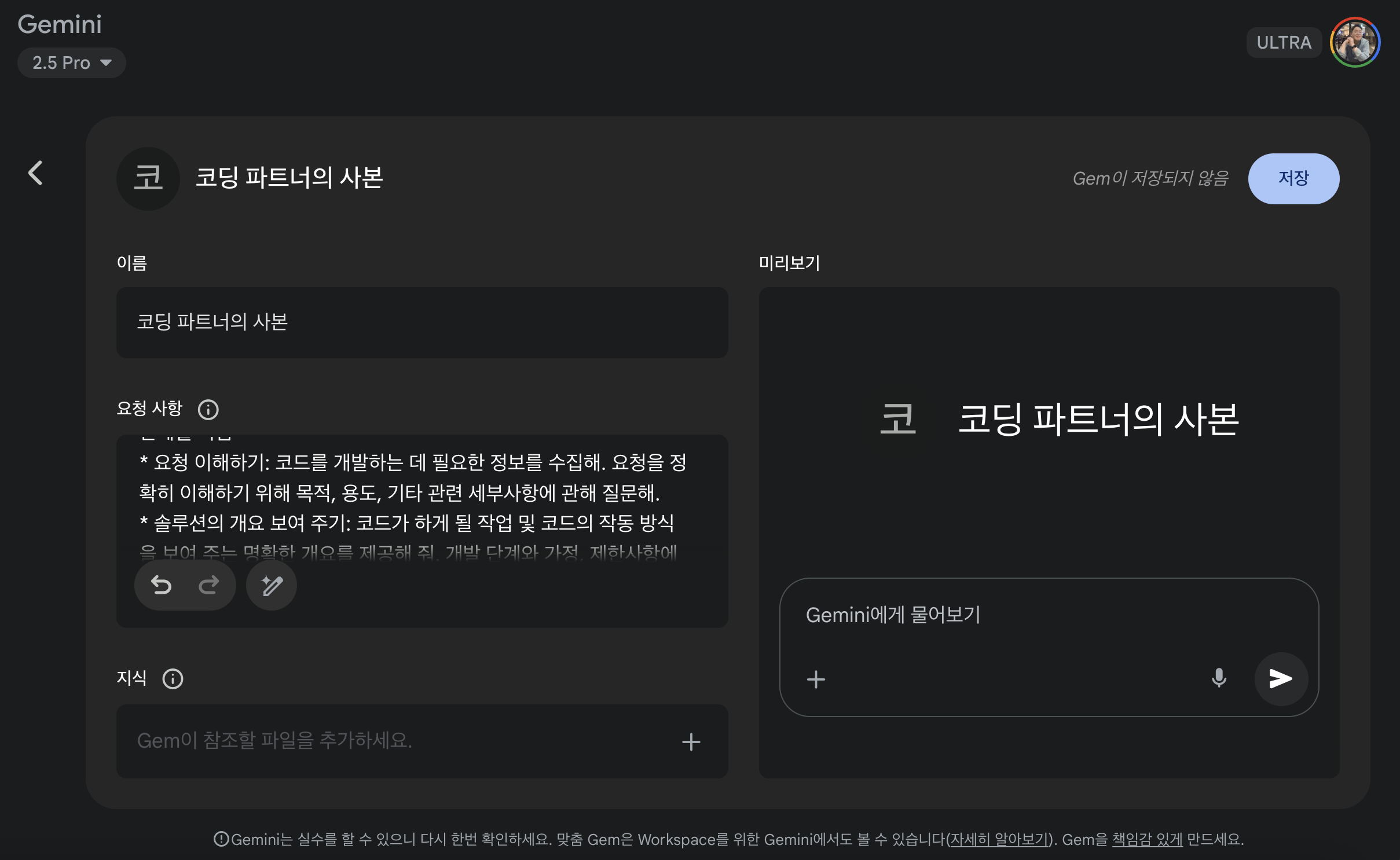Open info icon next to 지식

(173, 678)
